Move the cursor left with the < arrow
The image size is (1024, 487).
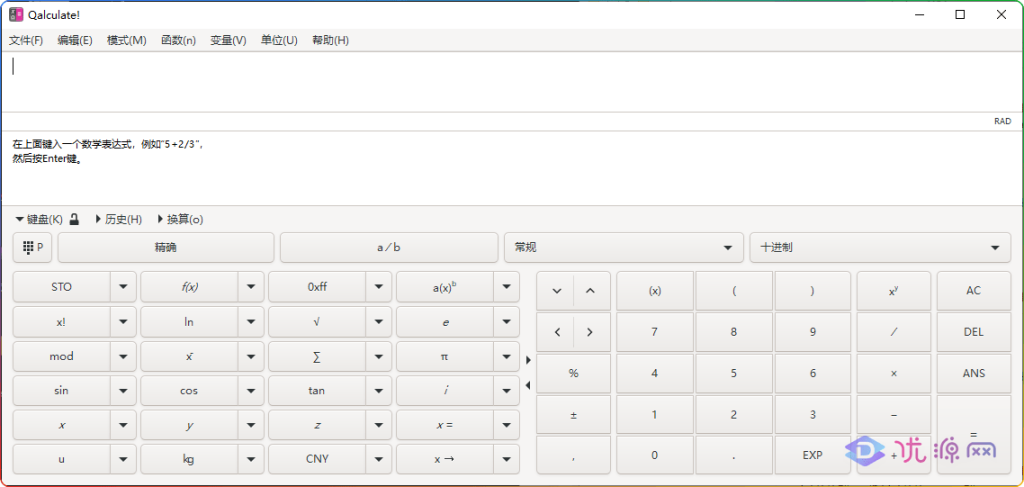pos(556,332)
